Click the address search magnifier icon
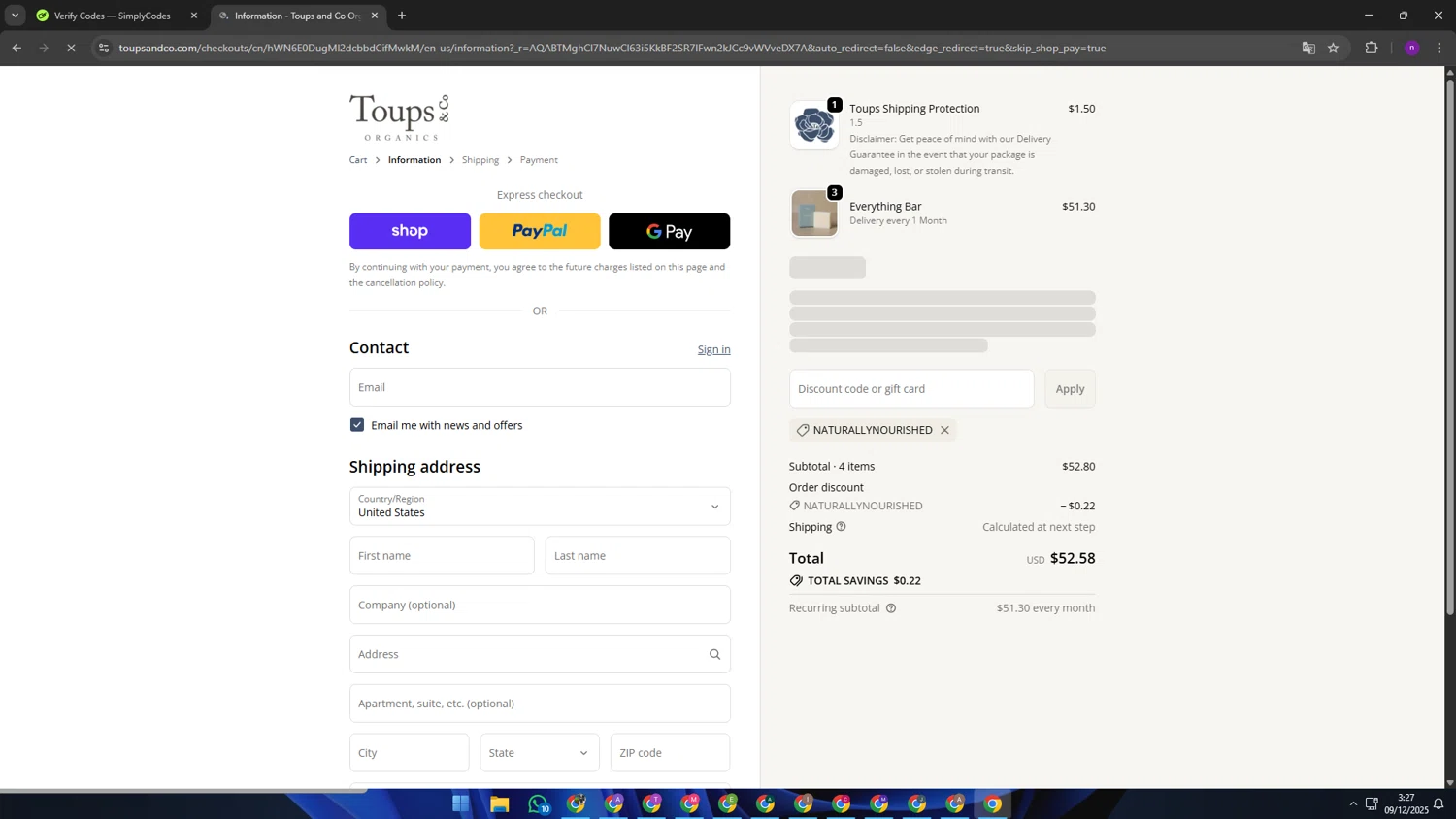Viewport: 1456px width, 819px height. coord(714,654)
